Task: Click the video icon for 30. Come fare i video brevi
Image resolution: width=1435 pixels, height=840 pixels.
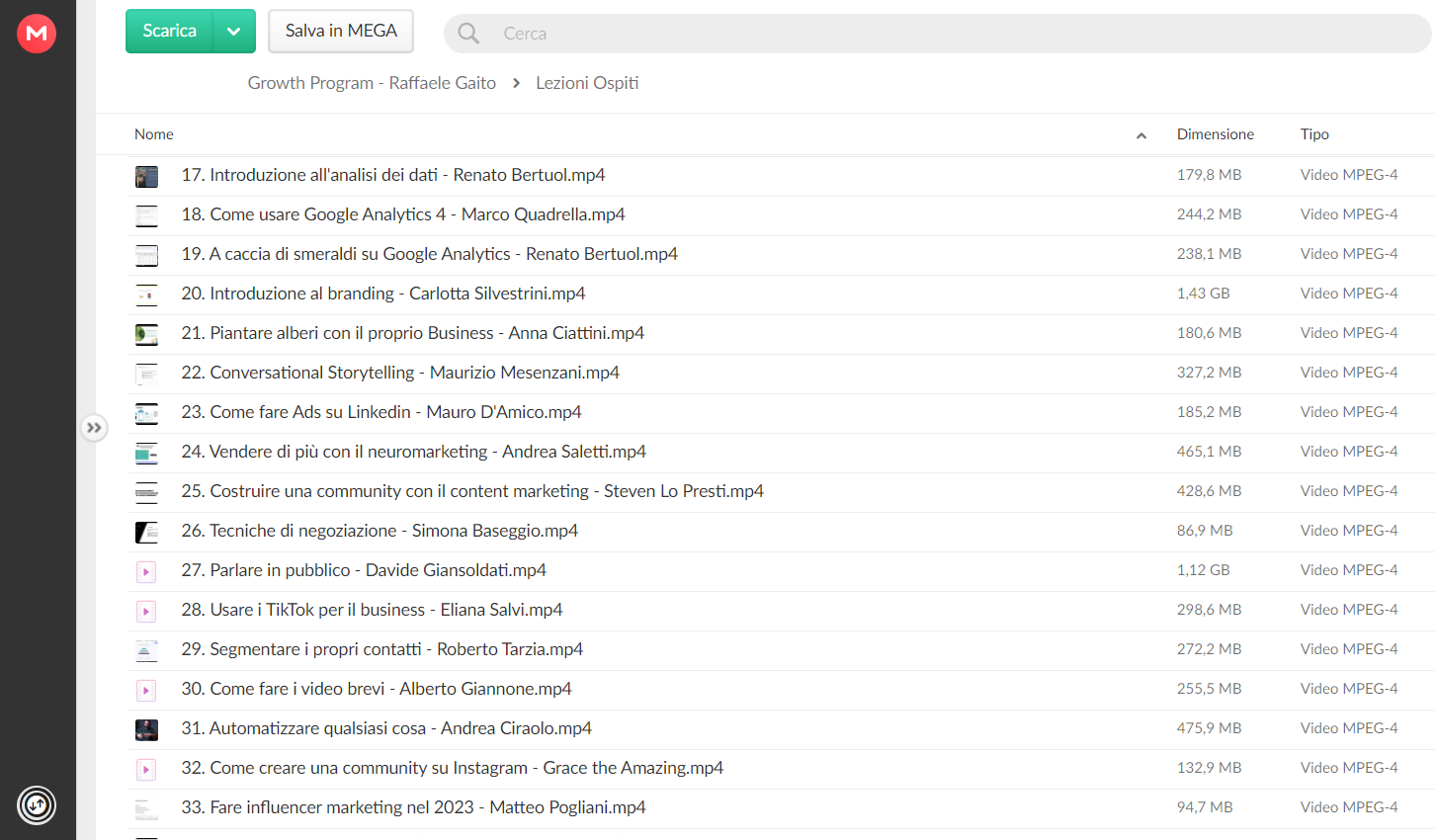Action: coord(146,690)
